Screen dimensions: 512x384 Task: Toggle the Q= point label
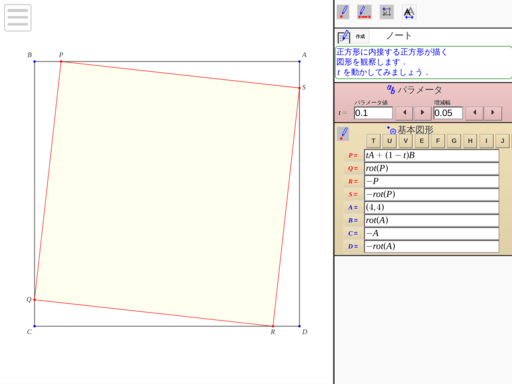point(353,169)
